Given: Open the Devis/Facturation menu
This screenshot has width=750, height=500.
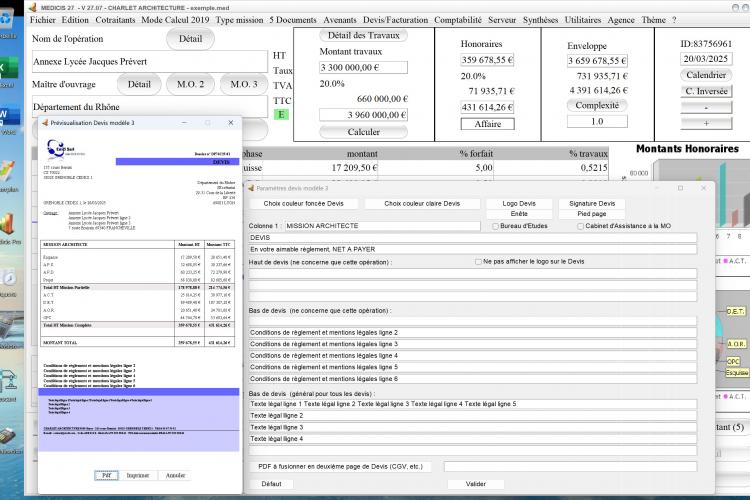Looking at the screenshot, I should [395, 20].
